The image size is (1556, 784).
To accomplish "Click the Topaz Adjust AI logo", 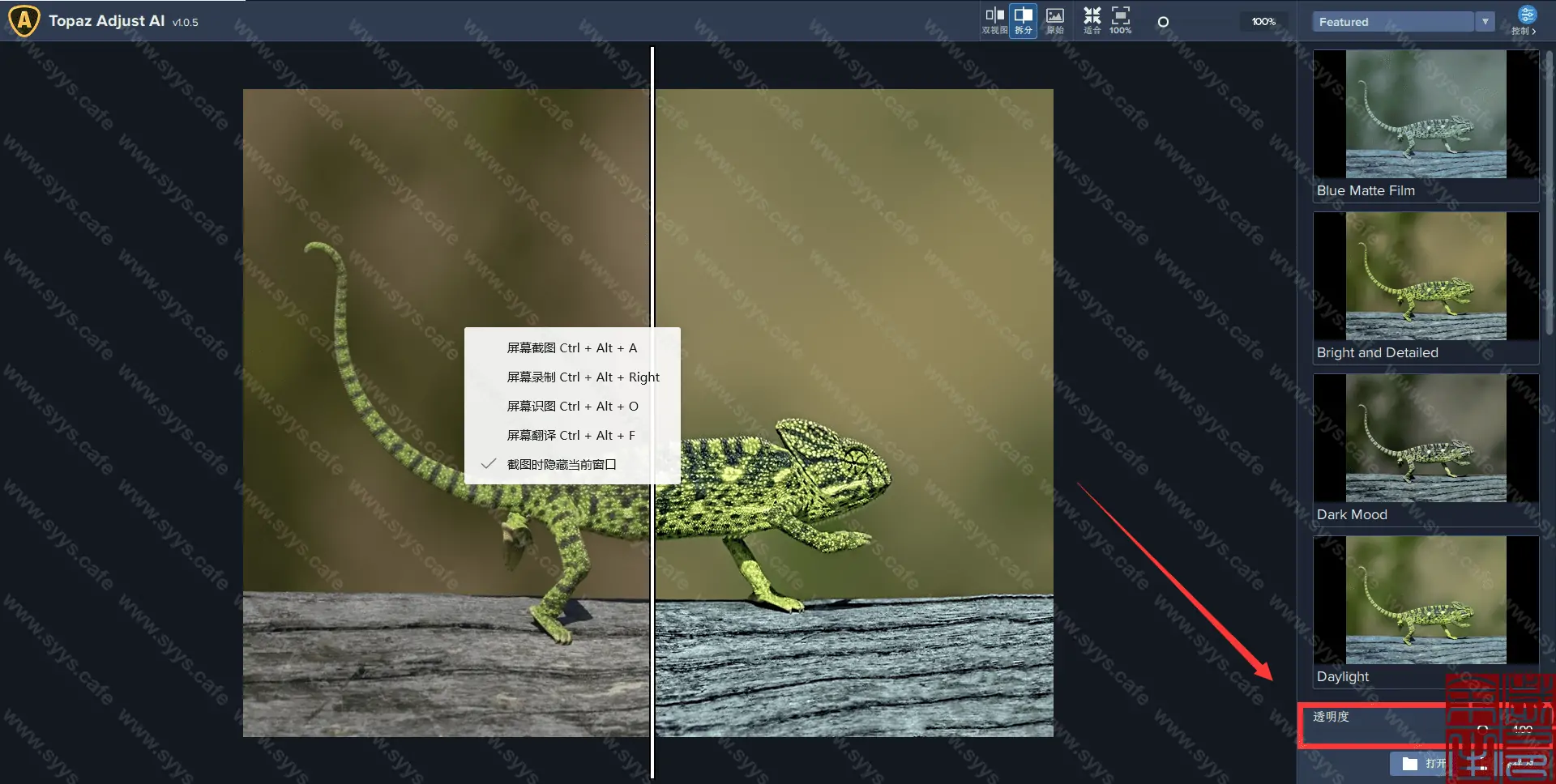I will pyautogui.click(x=24, y=21).
